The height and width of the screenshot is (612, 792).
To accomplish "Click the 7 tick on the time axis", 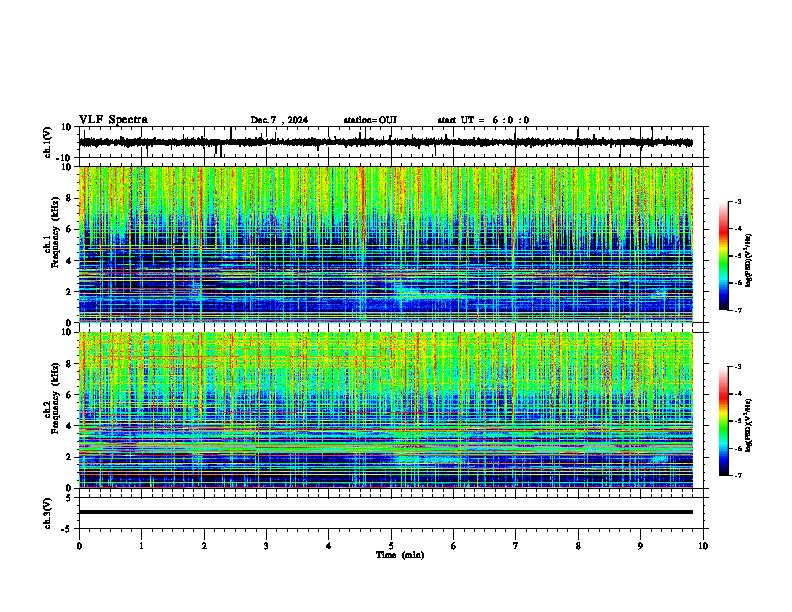I will coord(516,546).
